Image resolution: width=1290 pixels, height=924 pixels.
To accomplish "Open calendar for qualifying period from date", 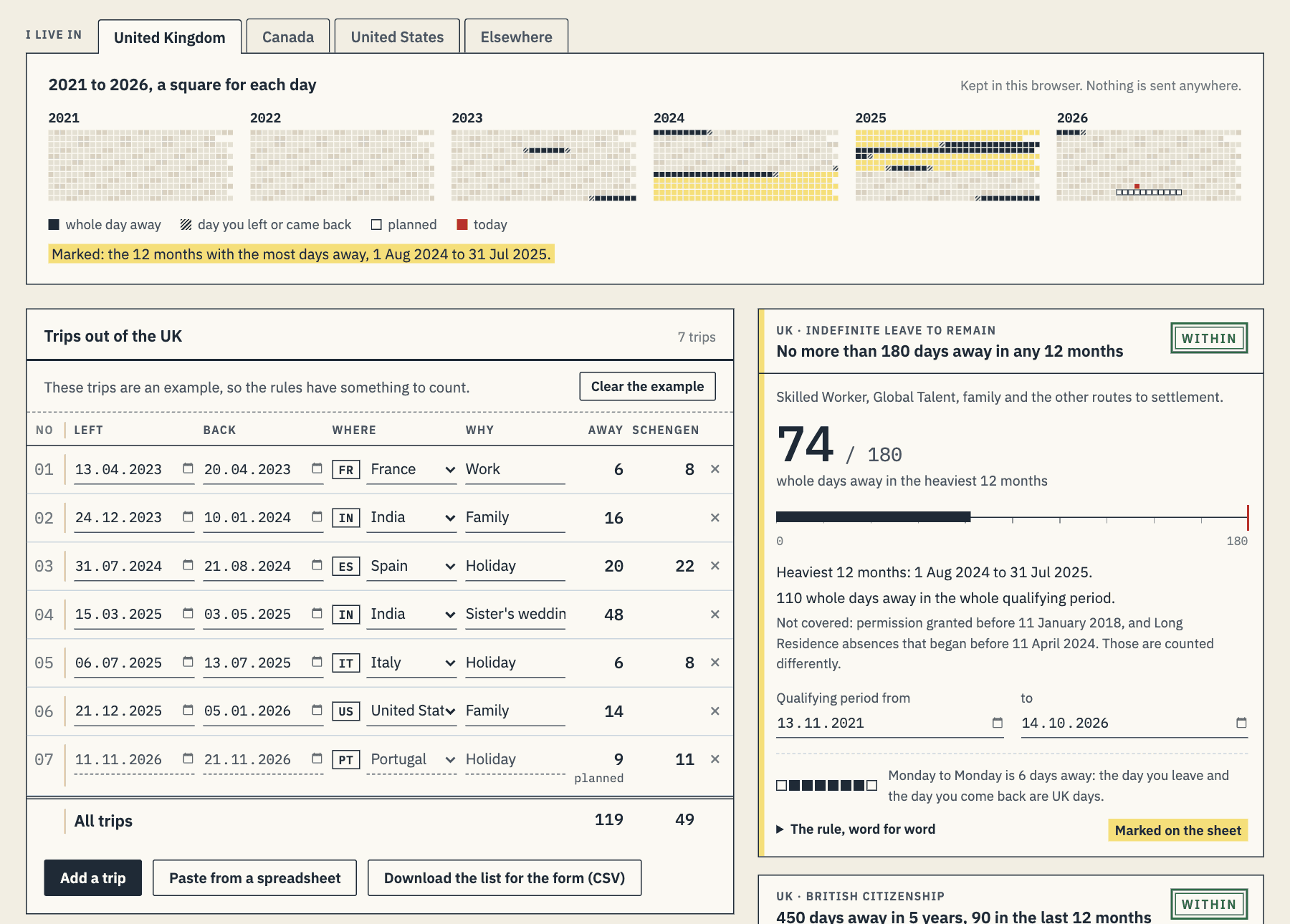I will point(997,723).
